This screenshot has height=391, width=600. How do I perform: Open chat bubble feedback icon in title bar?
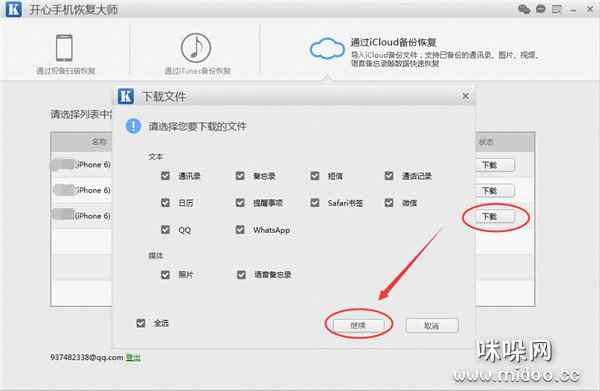pos(540,9)
